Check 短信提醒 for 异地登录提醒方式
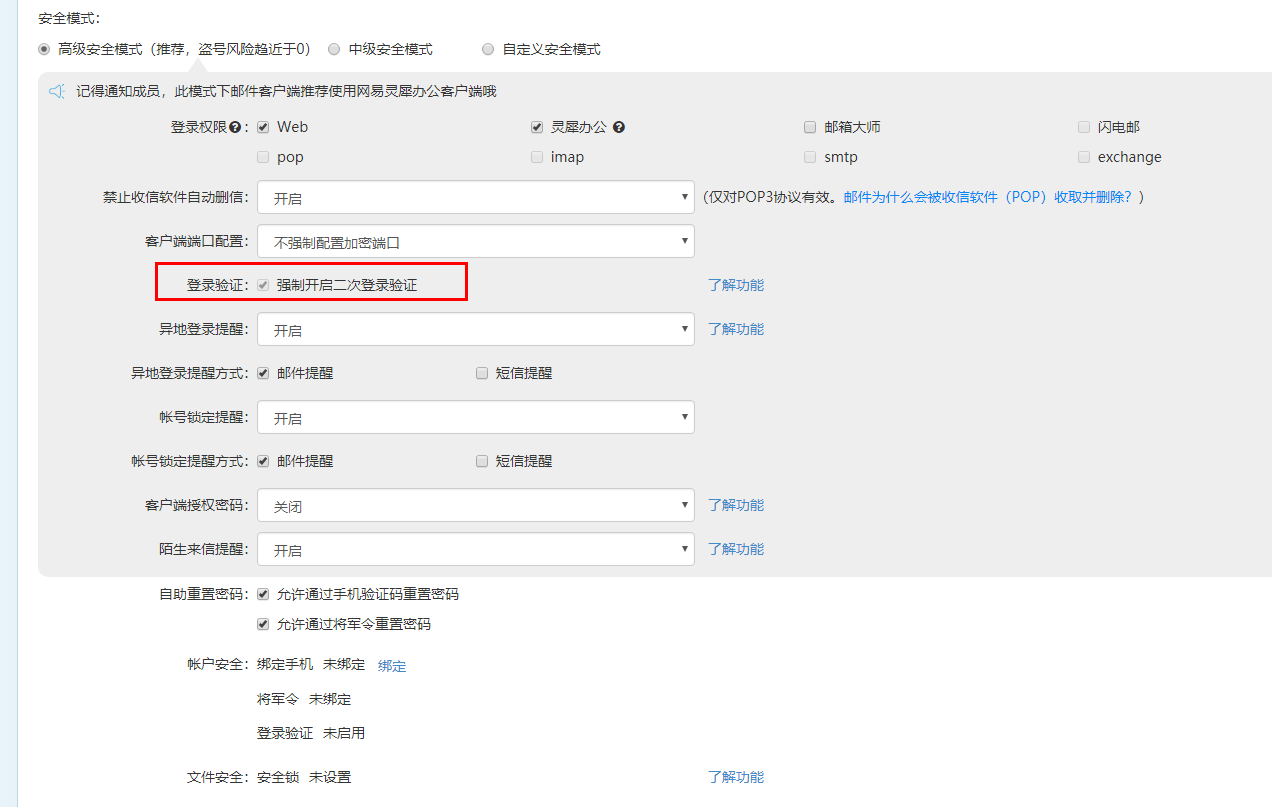The image size is (1272, 807). pyautogui.click(x=482, y=373)
